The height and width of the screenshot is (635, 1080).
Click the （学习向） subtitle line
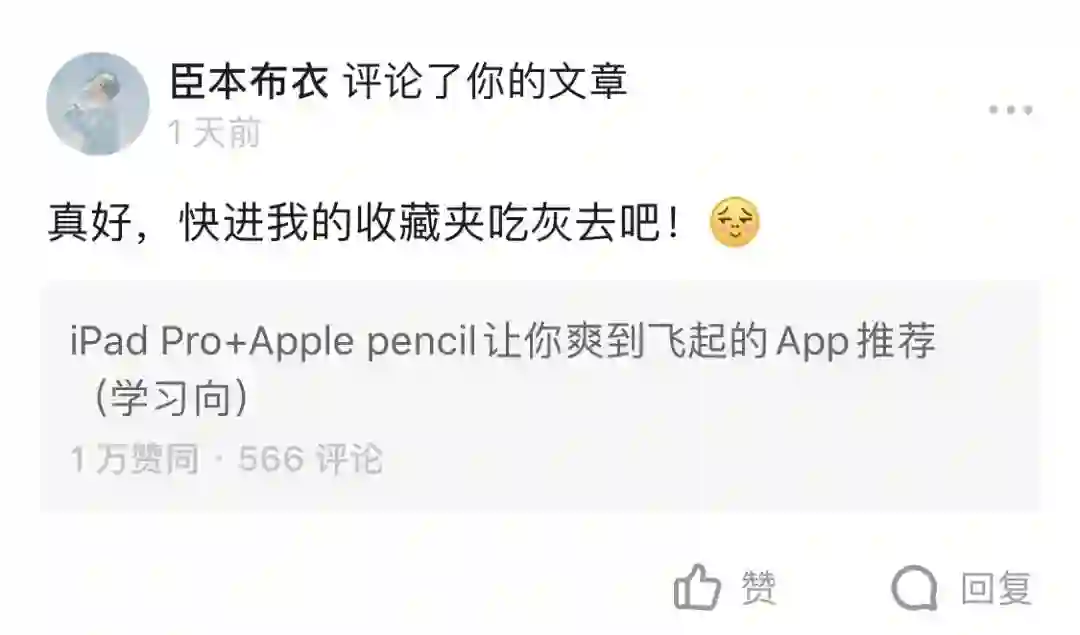click(x=171, y=398)
